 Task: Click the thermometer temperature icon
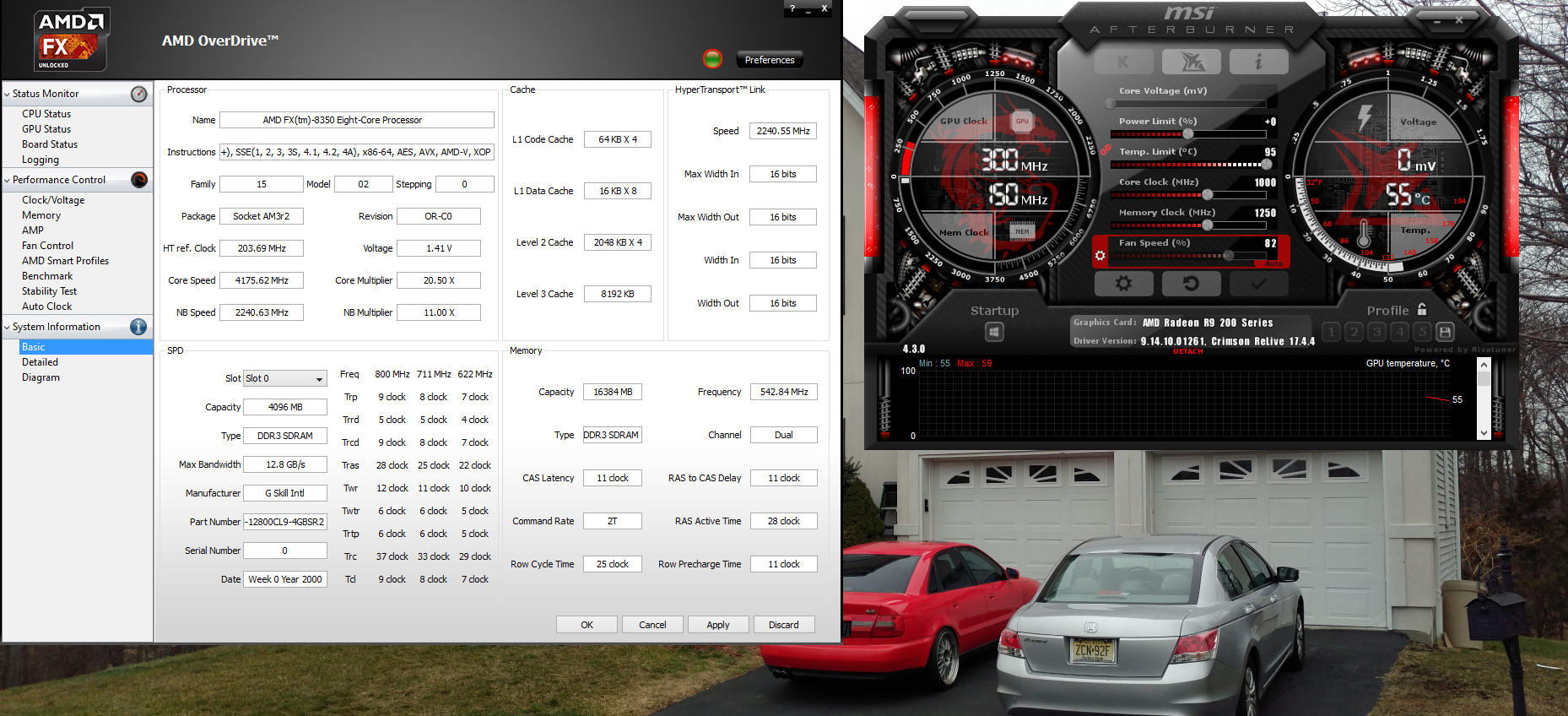click(x=1365, y=236)
